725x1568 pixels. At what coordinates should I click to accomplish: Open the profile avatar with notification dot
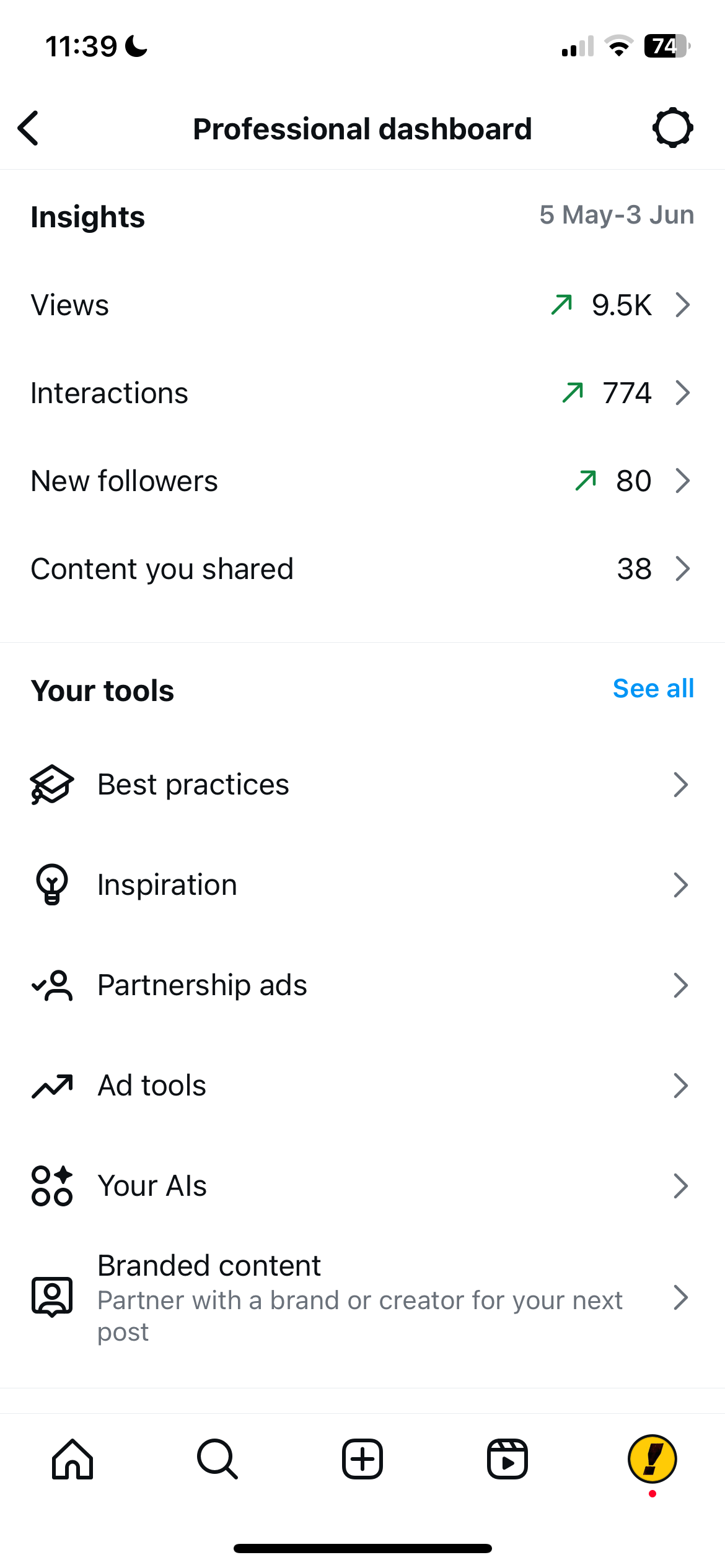(x=652, y=1459)
